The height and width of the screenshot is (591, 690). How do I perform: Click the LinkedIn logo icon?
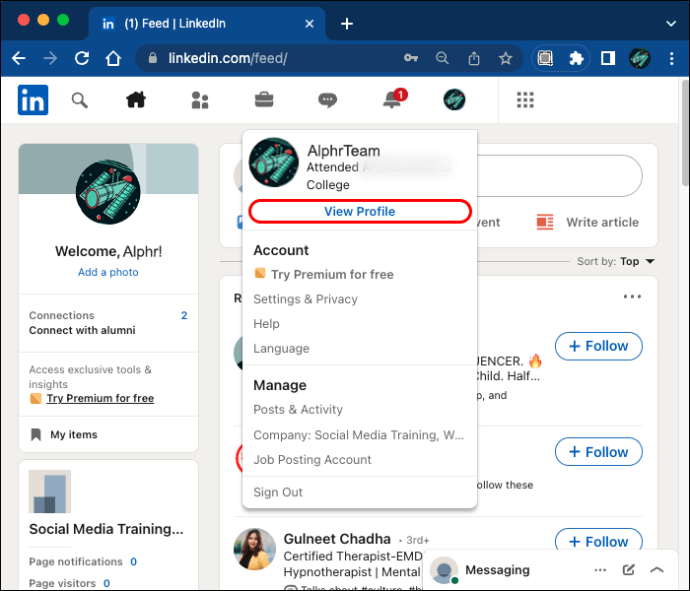(33, 100)
